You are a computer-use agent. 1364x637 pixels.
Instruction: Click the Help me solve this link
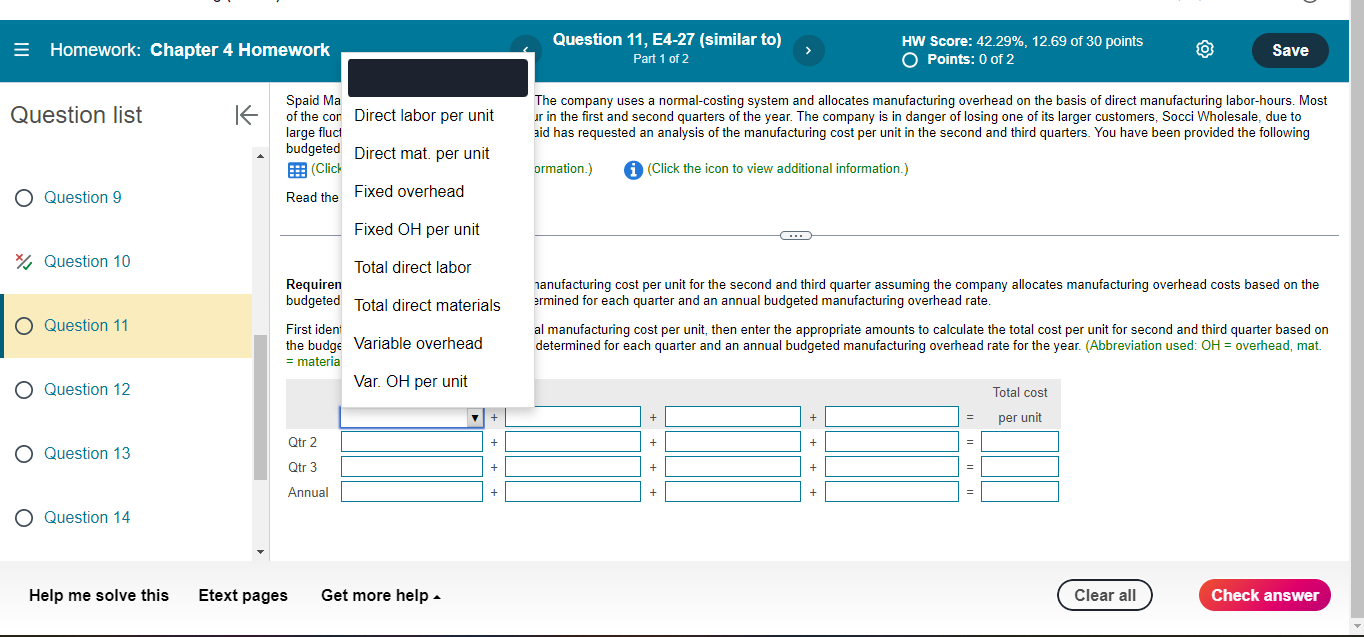point(99,595)
